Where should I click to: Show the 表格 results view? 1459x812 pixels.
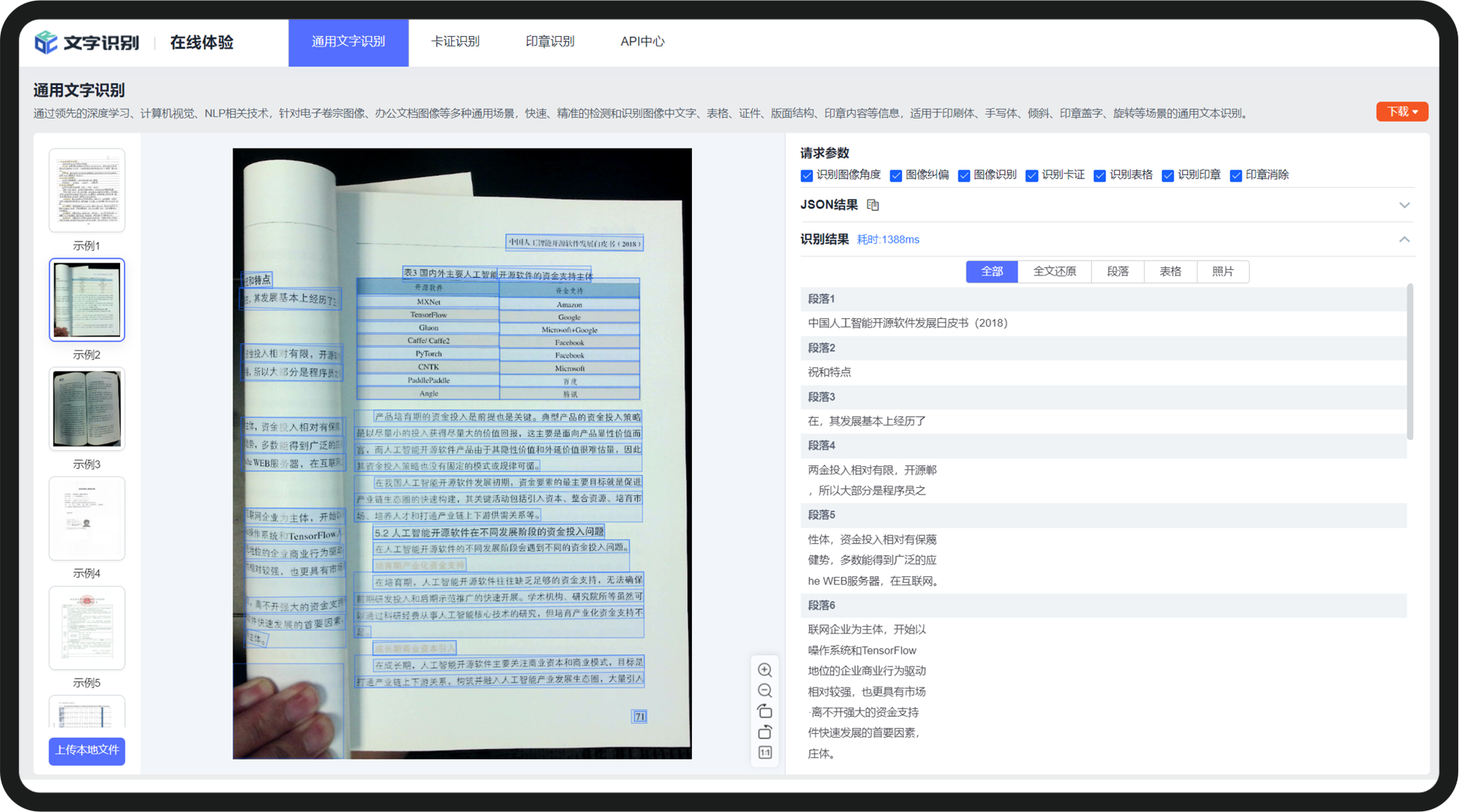1170,272
